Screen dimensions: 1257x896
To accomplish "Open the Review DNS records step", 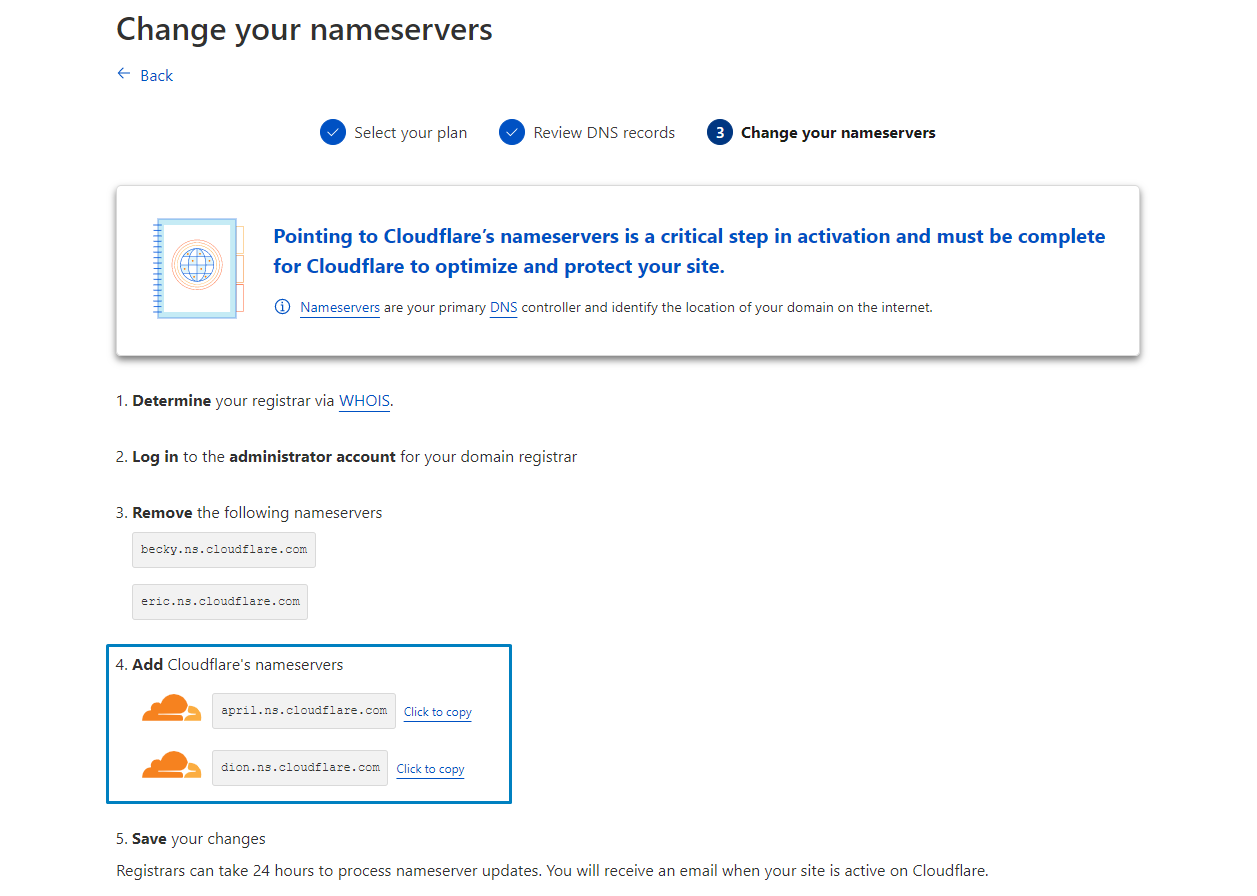I will pyautogui.click(x=604, y=133).
